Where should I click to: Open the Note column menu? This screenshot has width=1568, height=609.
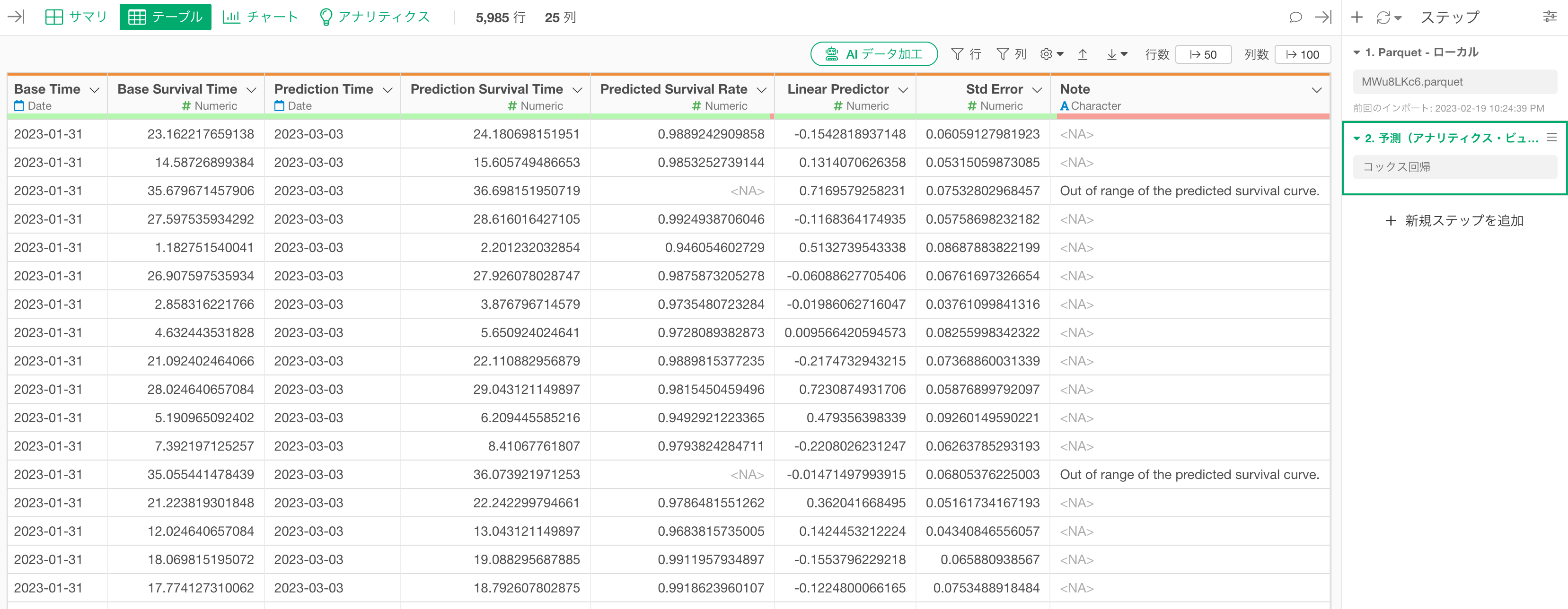[1317, 90]
